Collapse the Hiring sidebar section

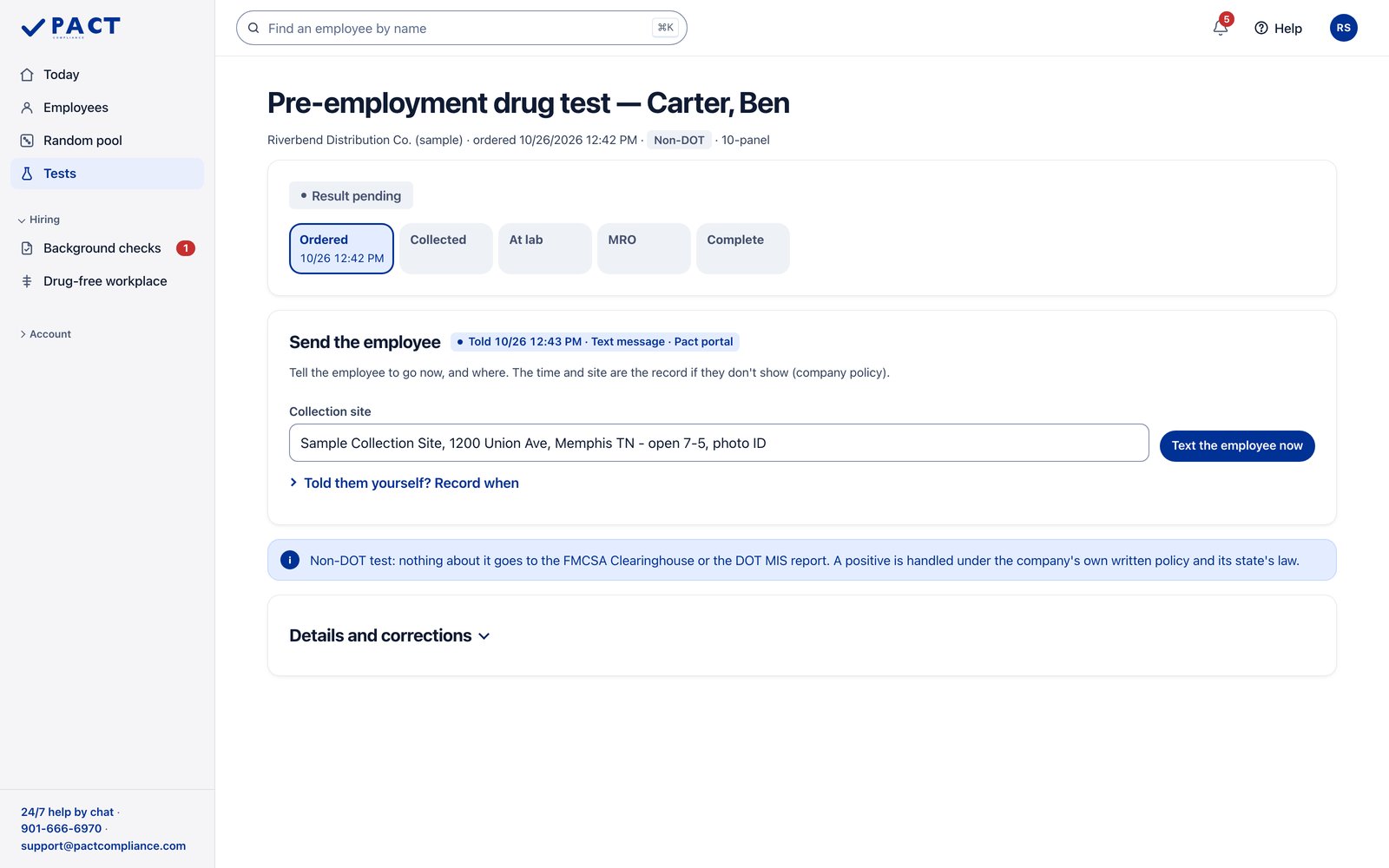click(39, 220)
